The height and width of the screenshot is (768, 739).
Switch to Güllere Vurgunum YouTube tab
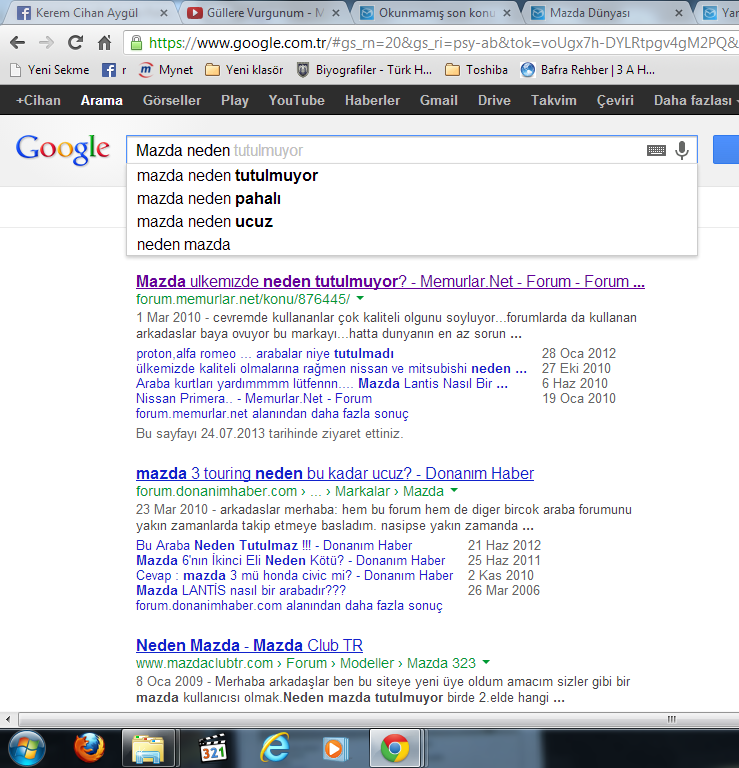coord(264,13)
